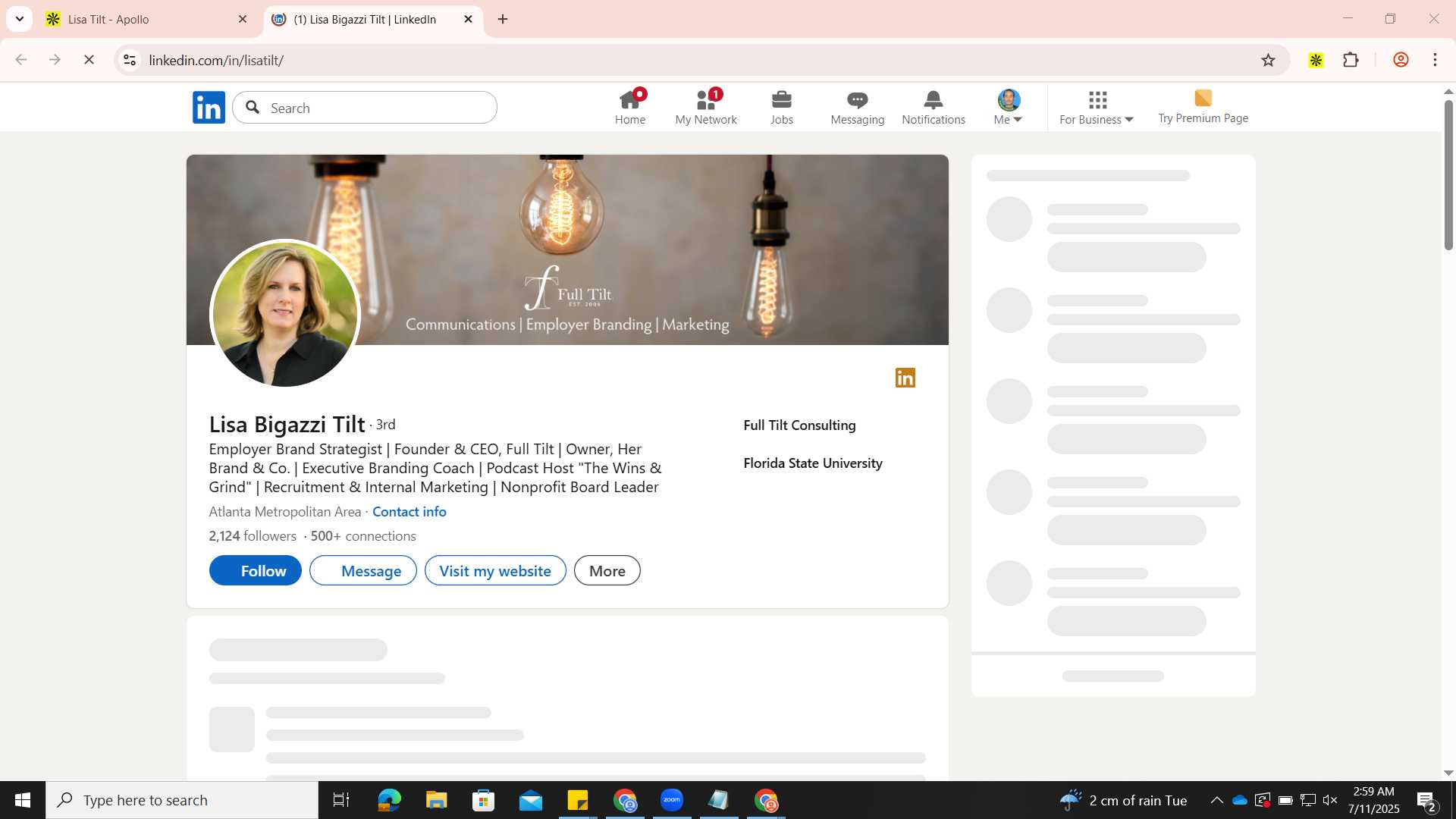Click the 2,124 followers text

[253, 536]
